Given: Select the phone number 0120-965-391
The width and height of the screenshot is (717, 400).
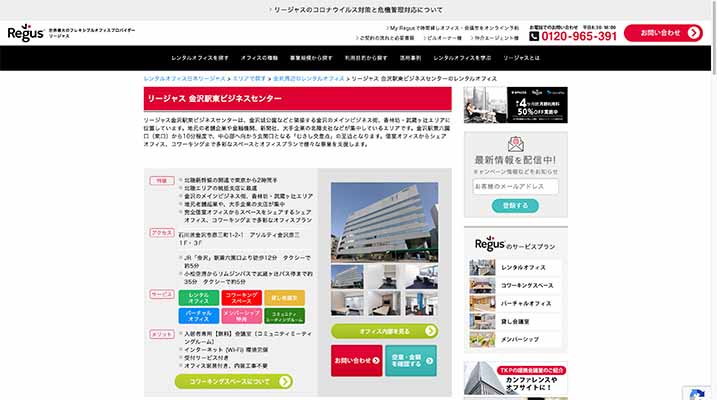Looking at the screenshot, I should pyautogui.click(x=579, y=37).
